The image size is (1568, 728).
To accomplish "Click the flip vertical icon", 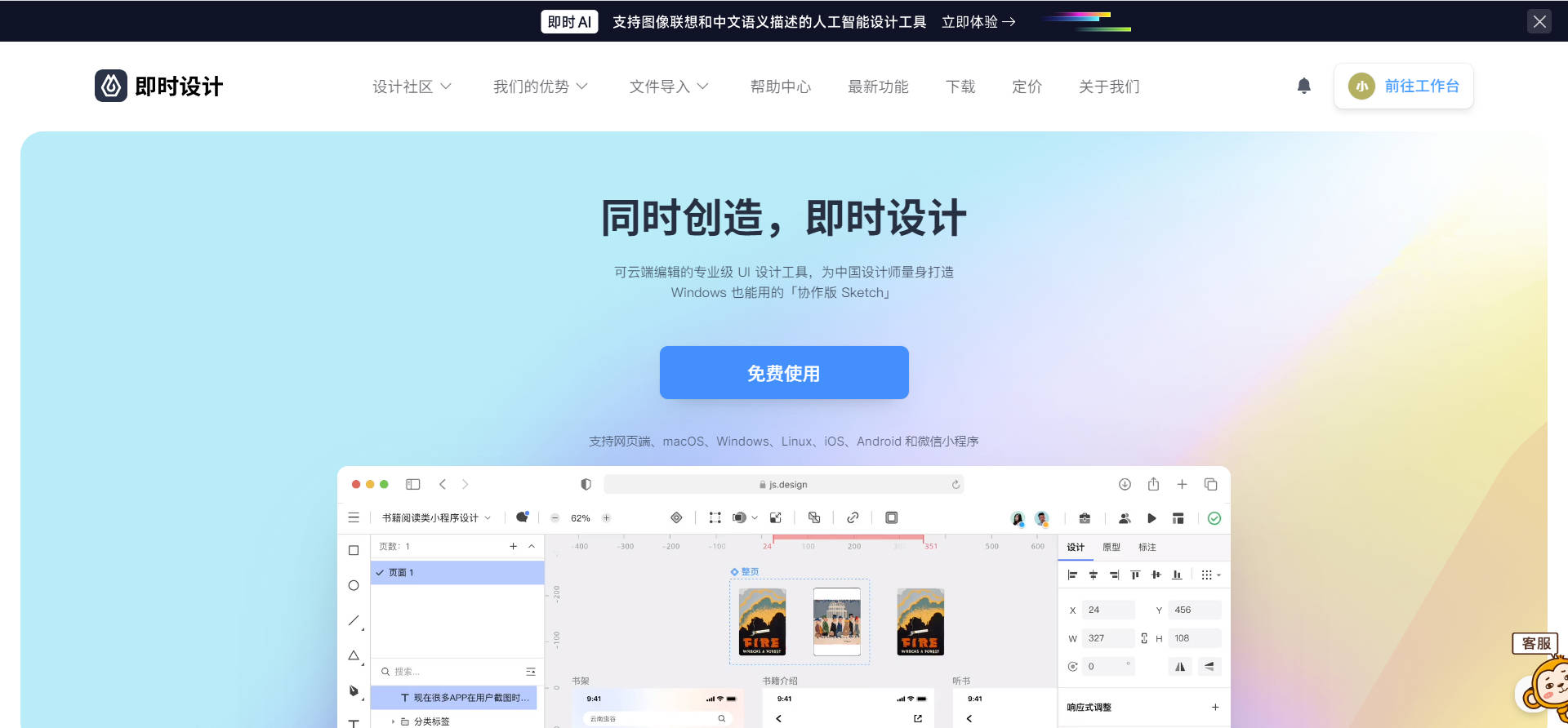I will pyautogui.click(x=1209, y=667).
